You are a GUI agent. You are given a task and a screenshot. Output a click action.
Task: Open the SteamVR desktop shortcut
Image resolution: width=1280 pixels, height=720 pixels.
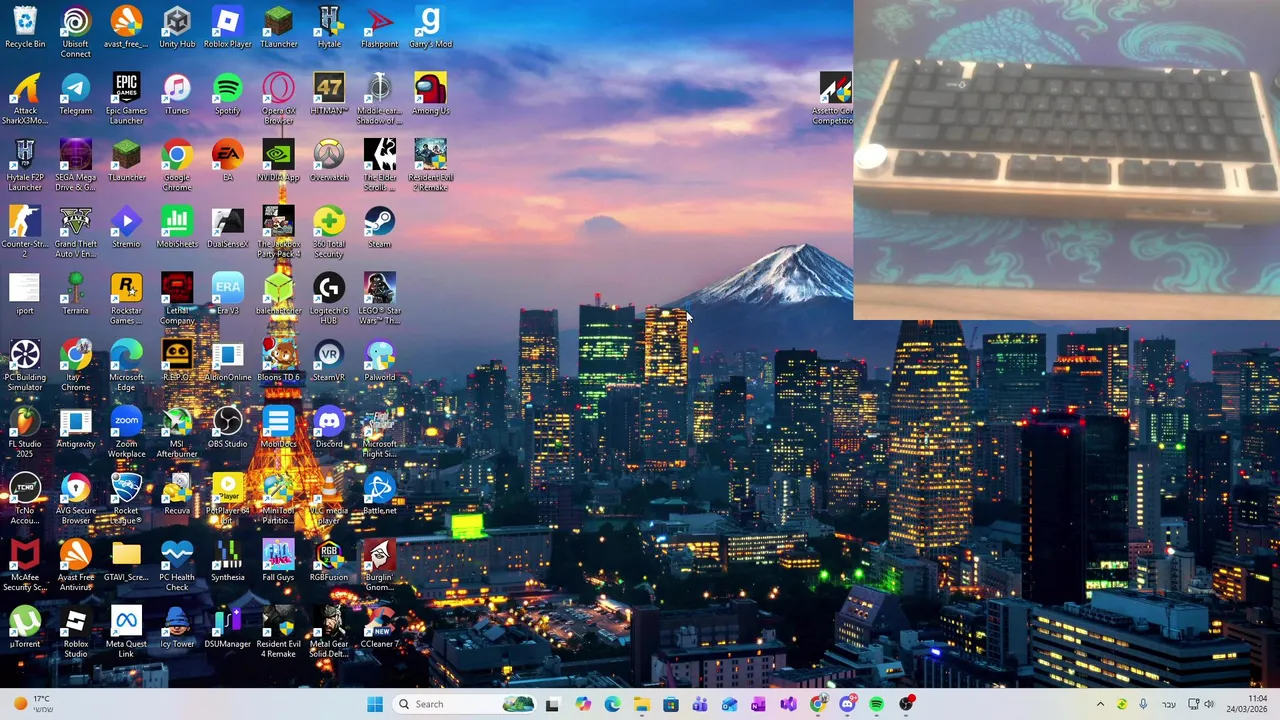329,361
